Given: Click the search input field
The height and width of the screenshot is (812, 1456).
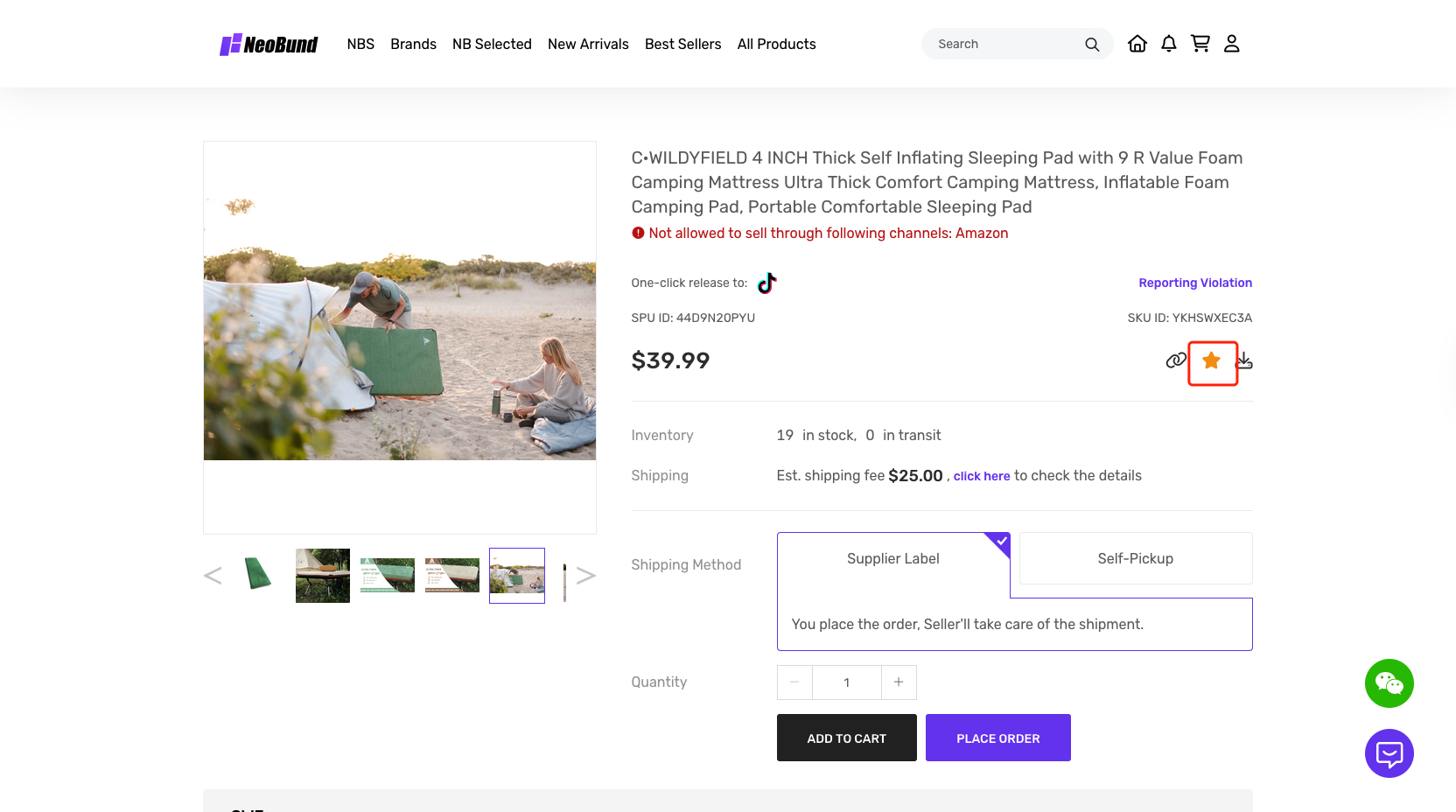Looking at the screenshot, I should tap(1006, 44).
